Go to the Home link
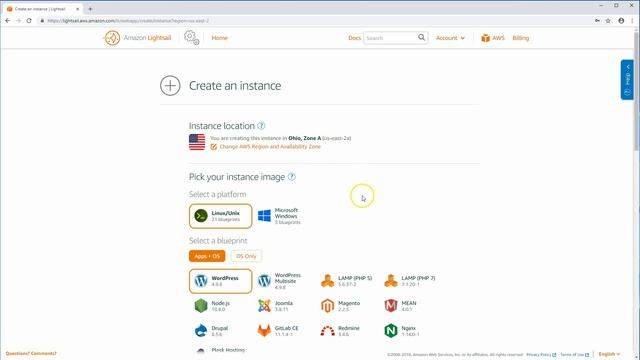Image resolution: width=640 pixels, height=360 pixels. pyautogui.click(x=219, y=38)
